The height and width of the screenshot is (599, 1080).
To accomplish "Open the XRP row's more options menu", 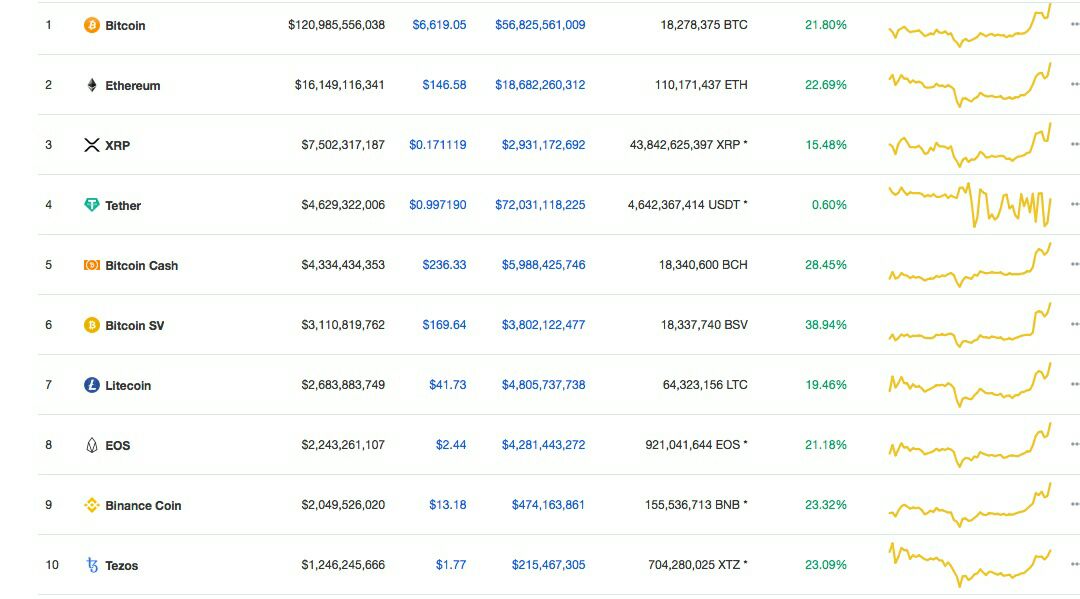I will click(1074, 145).
